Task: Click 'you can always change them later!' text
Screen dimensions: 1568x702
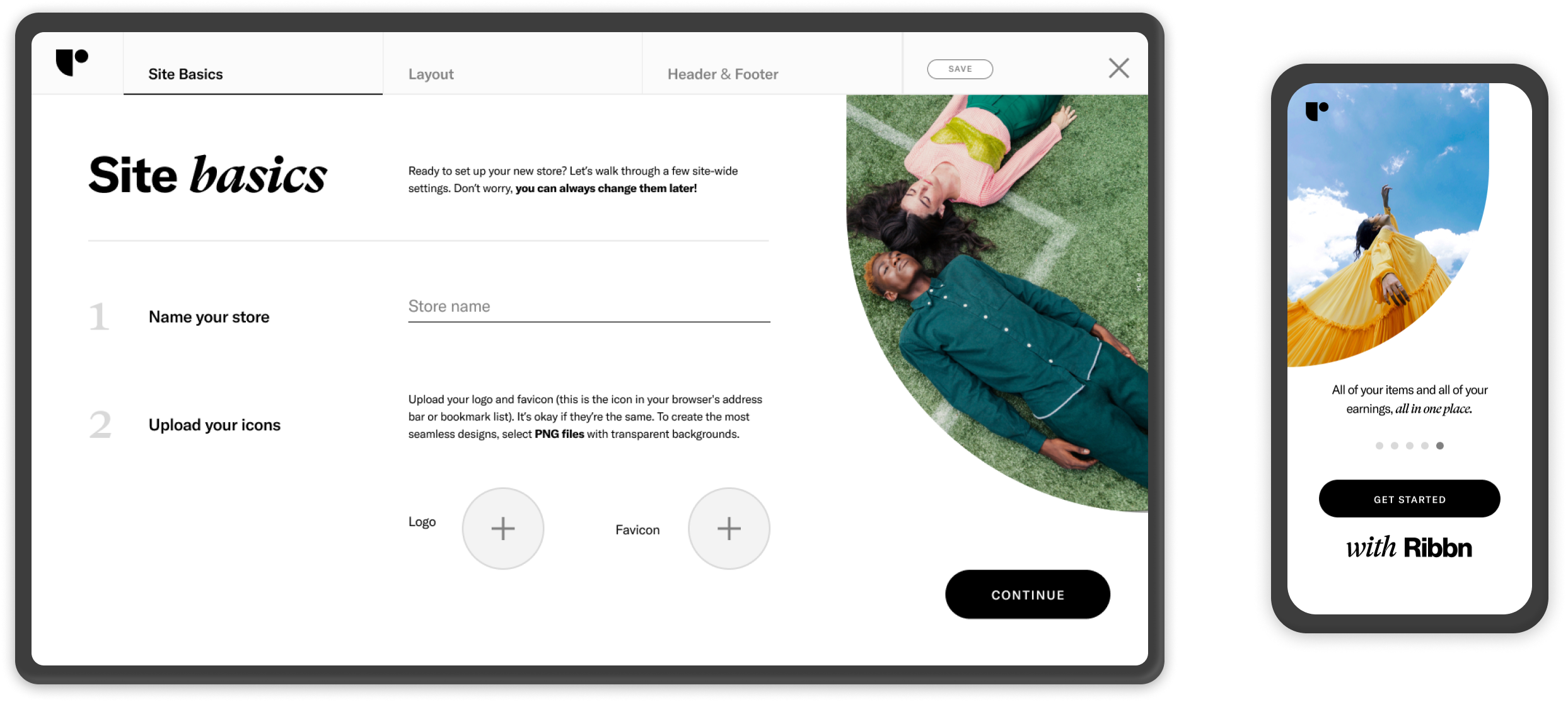Action: click(606, 188)
